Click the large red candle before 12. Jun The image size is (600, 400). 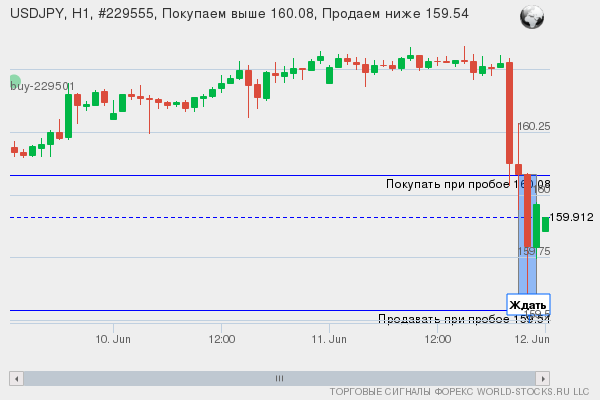click(x=509, y=113)
